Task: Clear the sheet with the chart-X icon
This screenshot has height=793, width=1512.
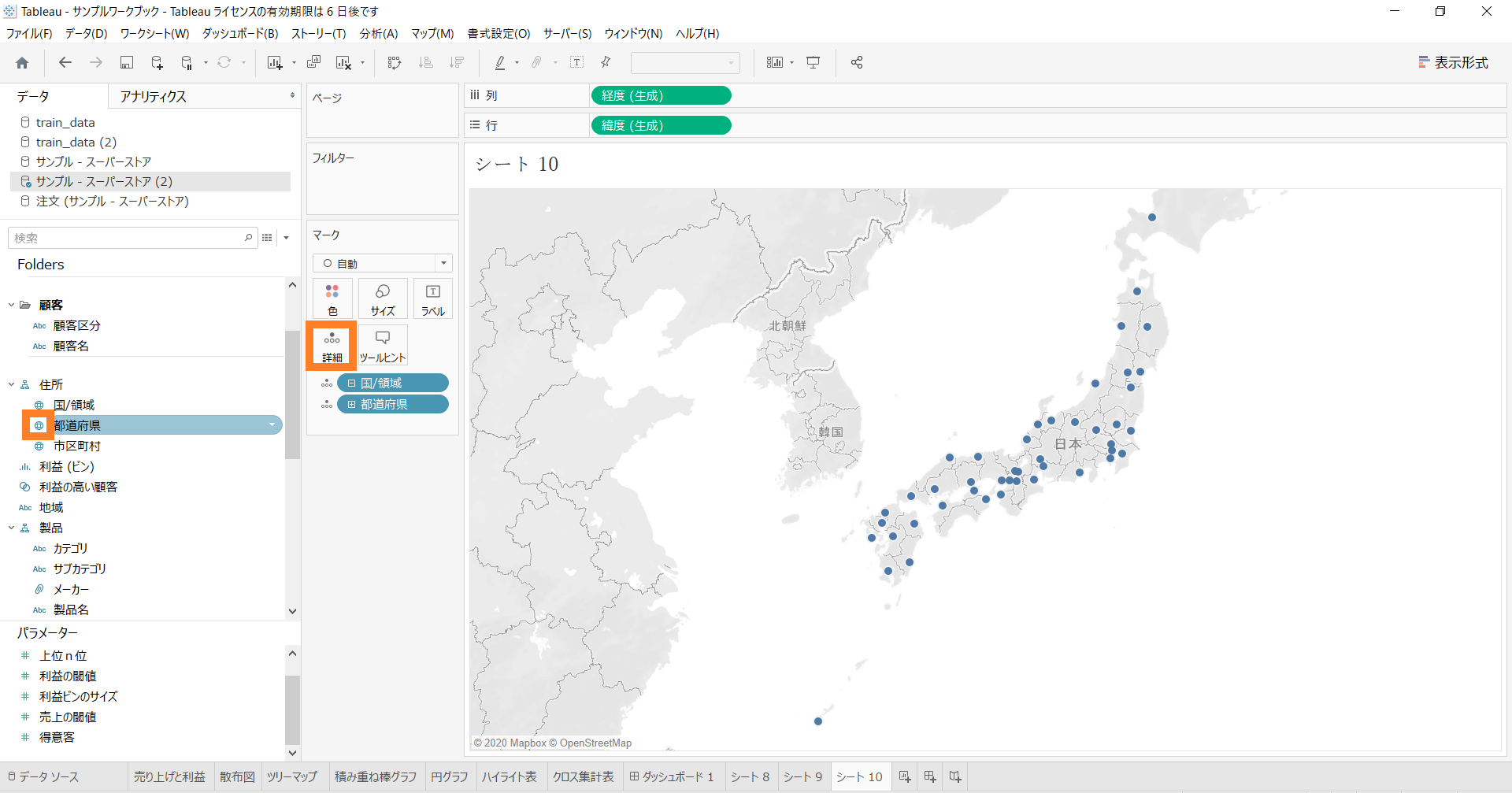Action: pyautogui.click(x=343, y=63)
